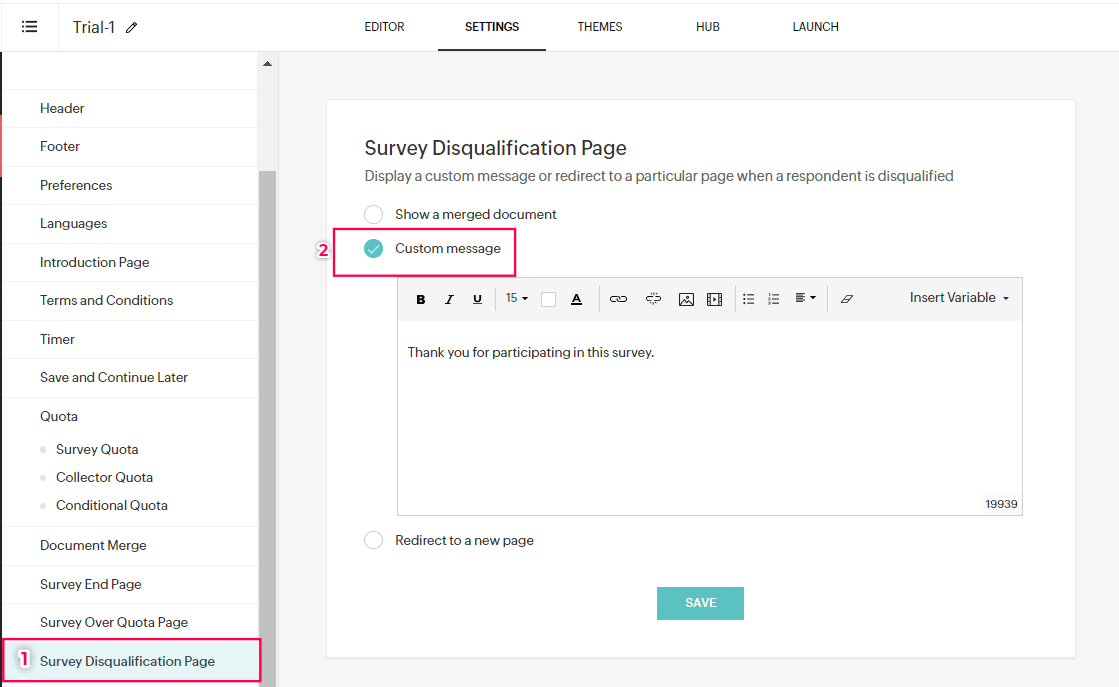Click the remove link icon

653,299
